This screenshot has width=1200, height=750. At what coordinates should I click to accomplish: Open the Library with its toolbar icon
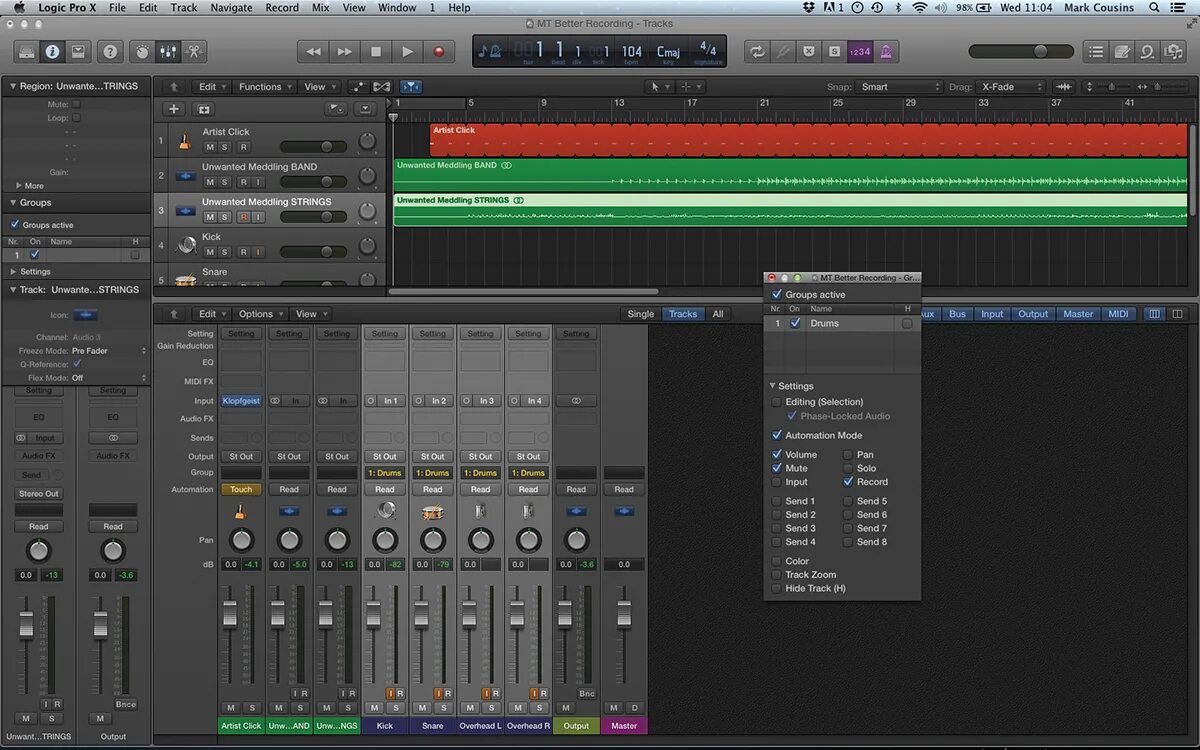tap(27, 51)
